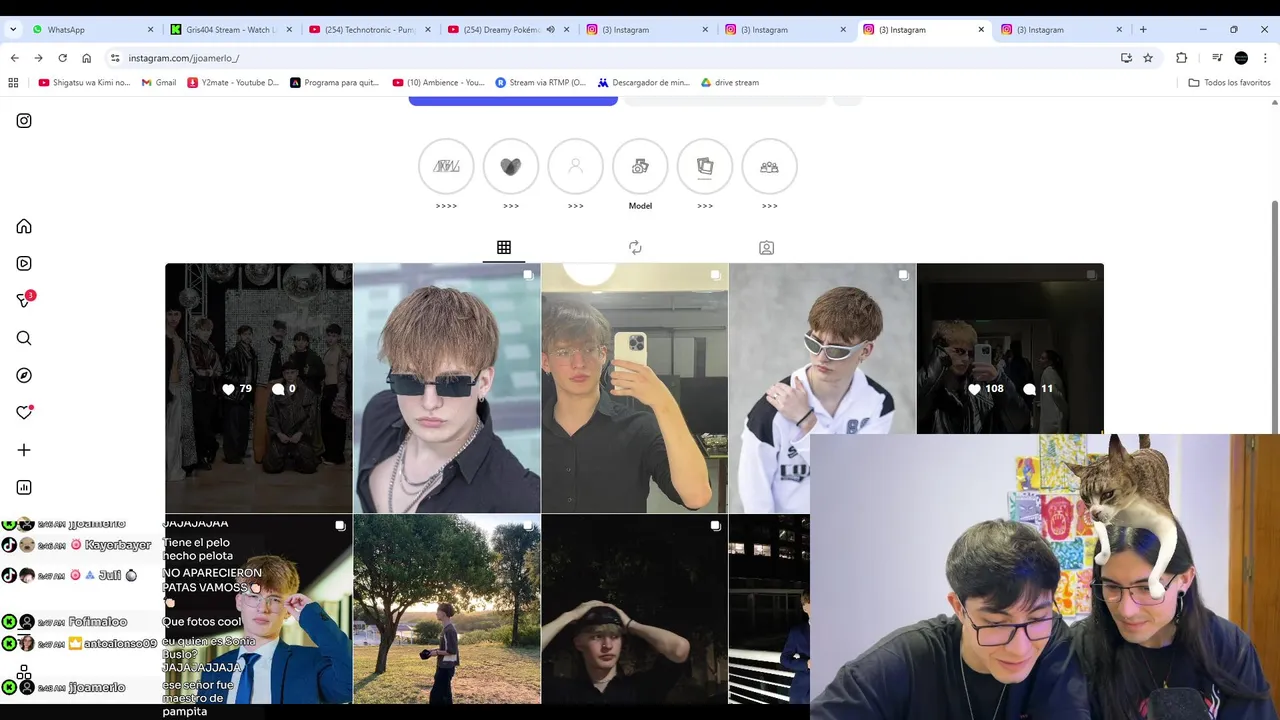Open the group people story highlight
The width and height of the screenshot is (1280, 720).
[770, 166]
